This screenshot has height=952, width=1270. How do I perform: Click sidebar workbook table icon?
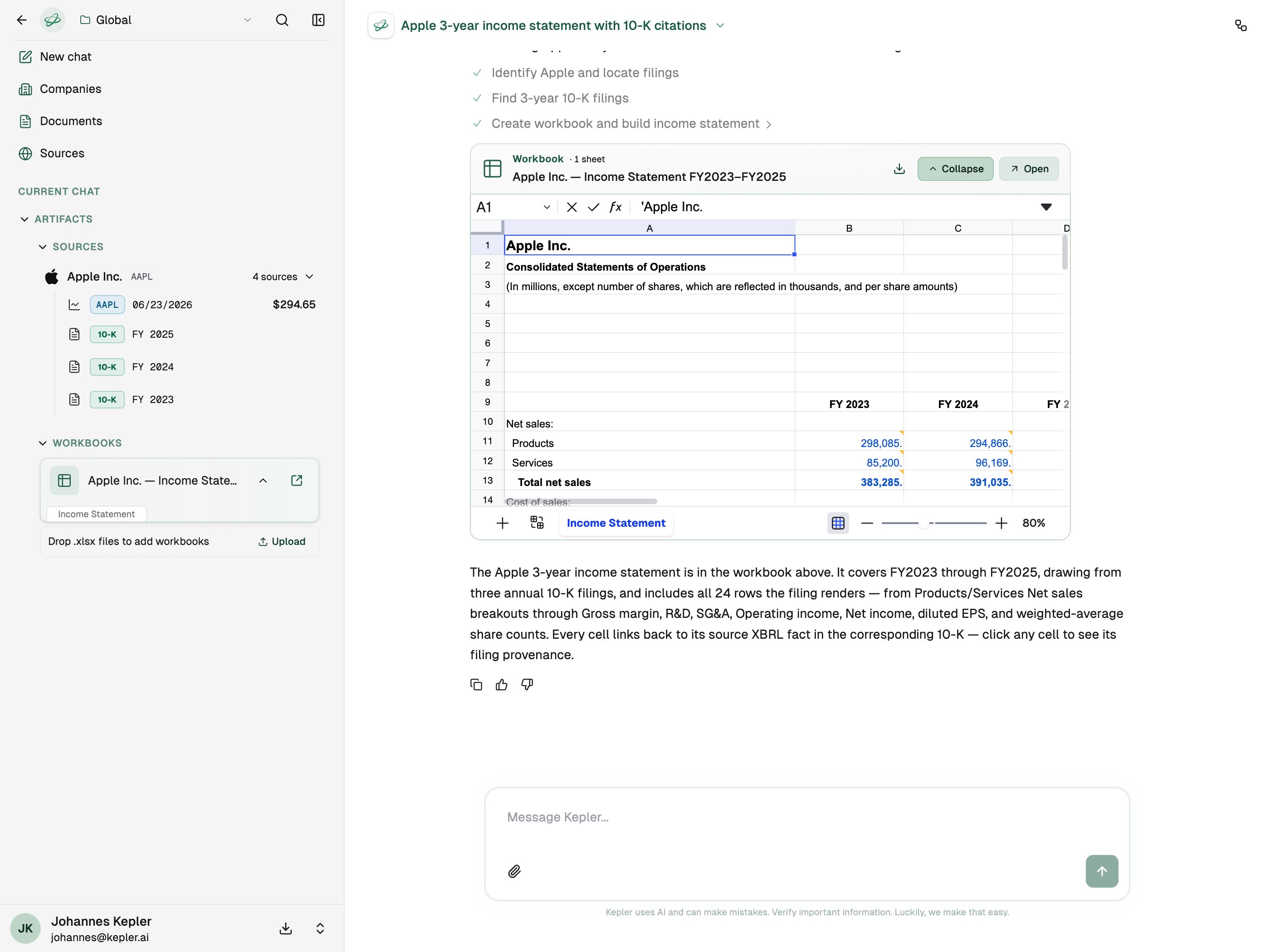(x=64, y=481)
